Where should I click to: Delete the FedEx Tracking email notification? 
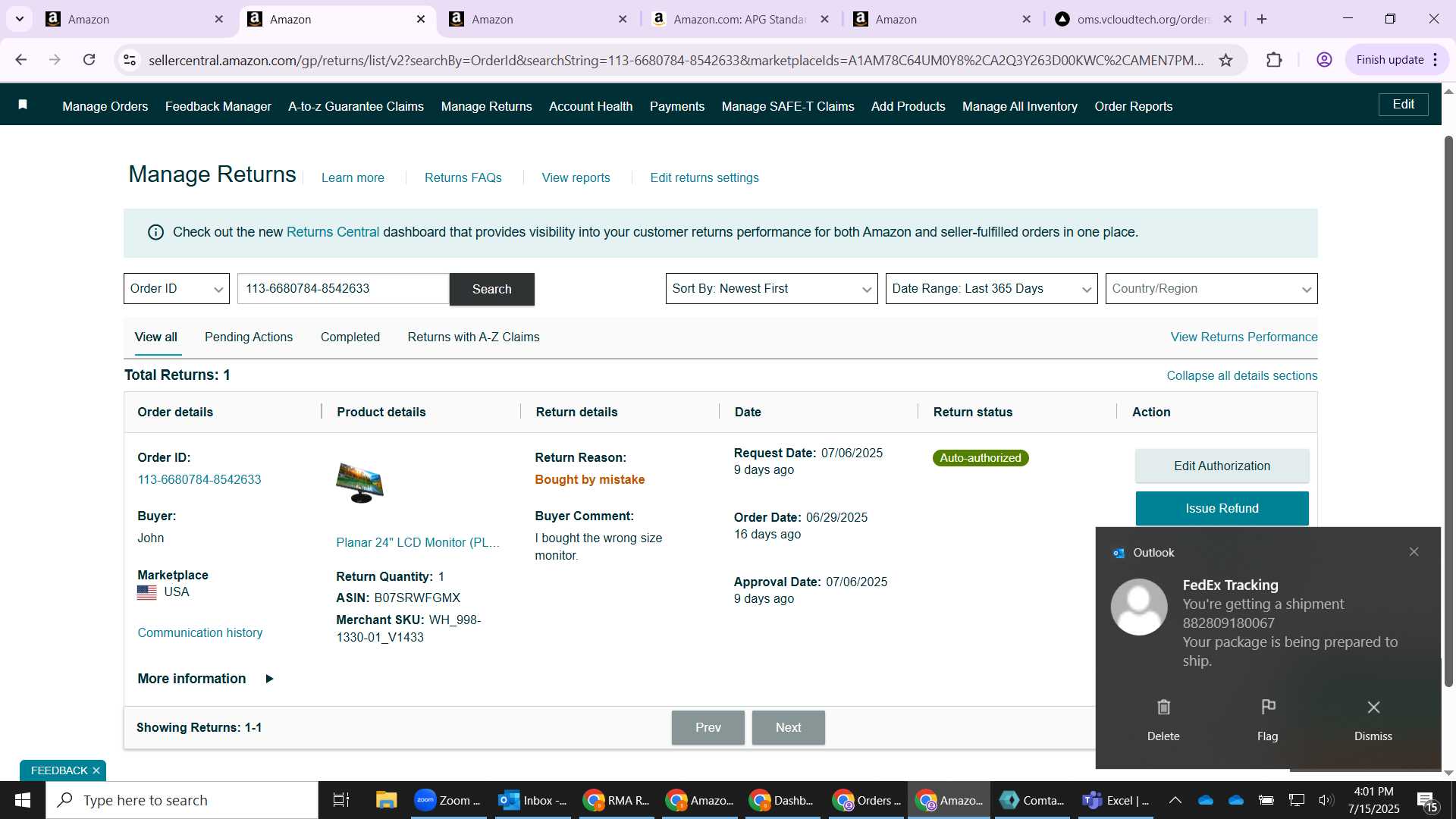[x=1163, y=720]
